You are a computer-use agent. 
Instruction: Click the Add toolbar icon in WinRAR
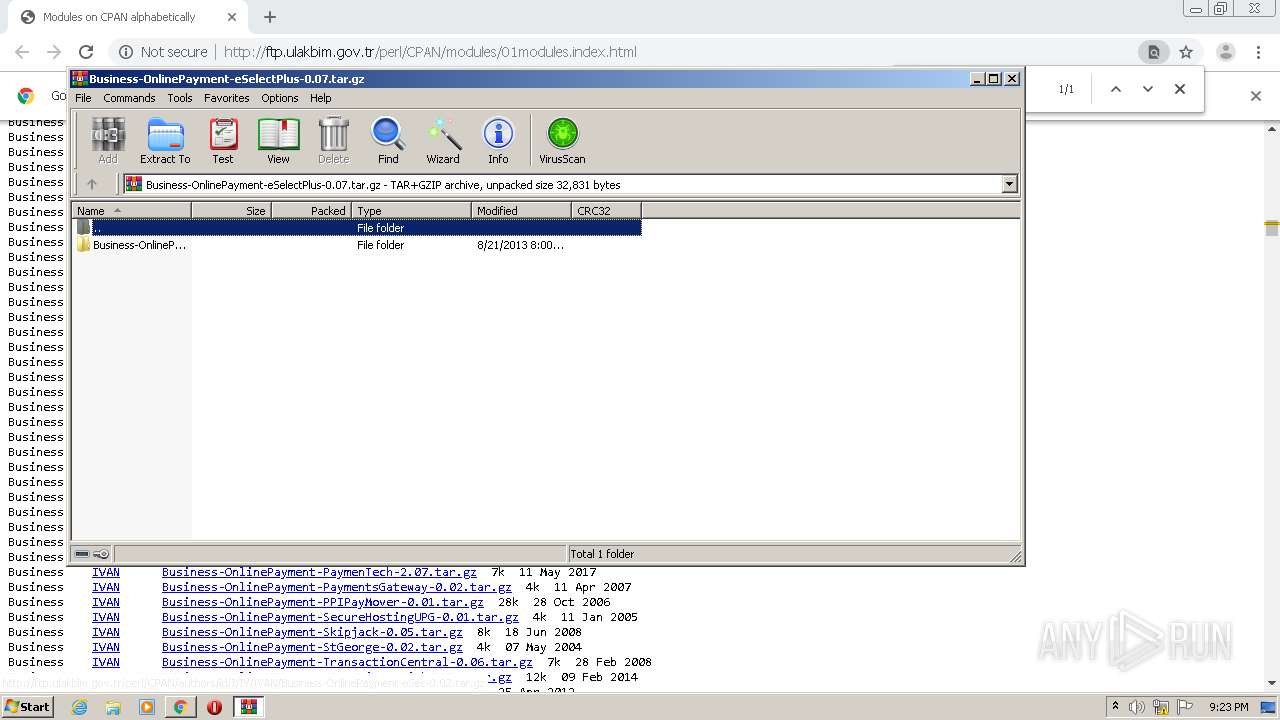coord(107,140)
